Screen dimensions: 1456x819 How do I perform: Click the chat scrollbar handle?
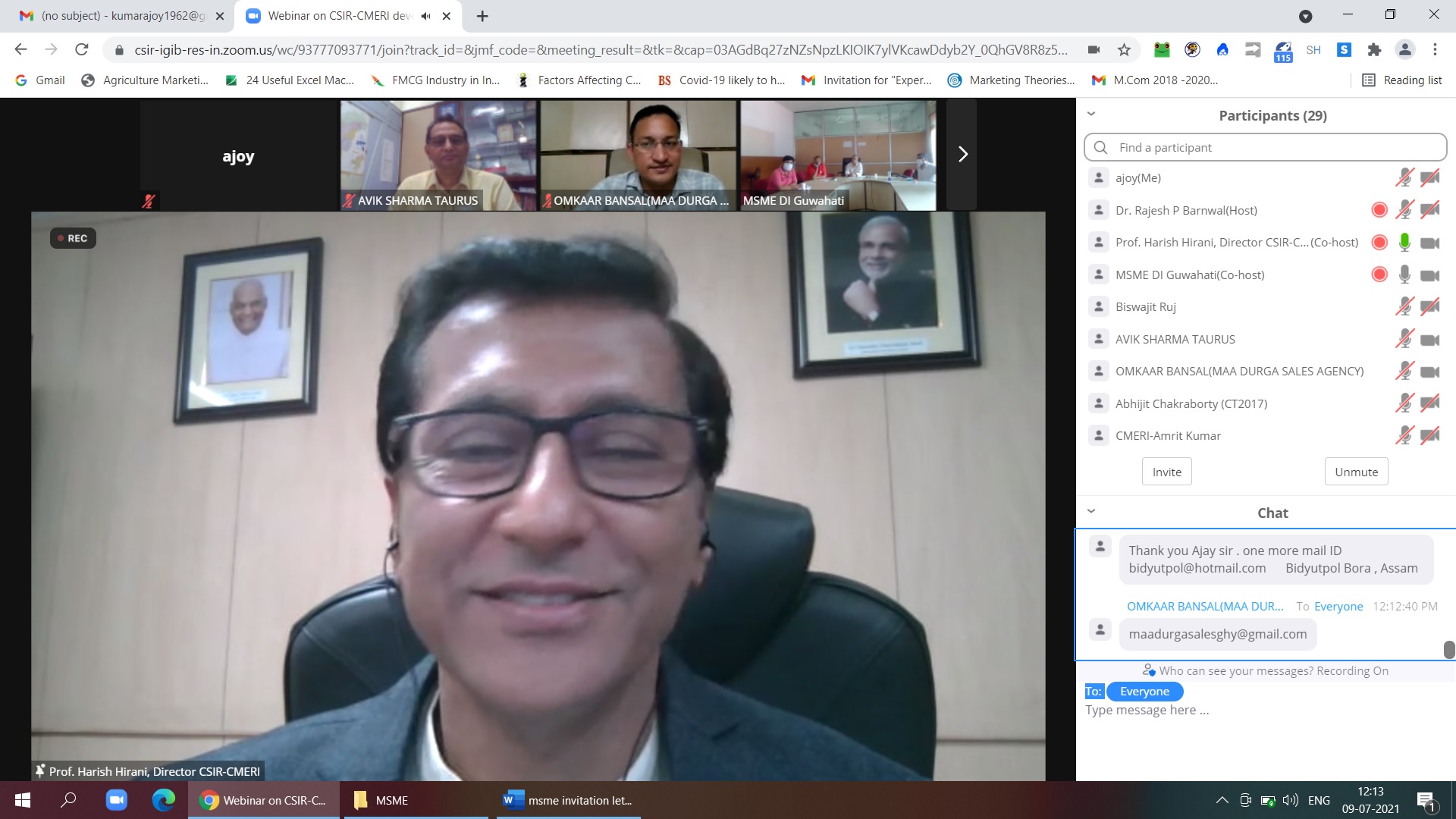tap(1448, 650)
